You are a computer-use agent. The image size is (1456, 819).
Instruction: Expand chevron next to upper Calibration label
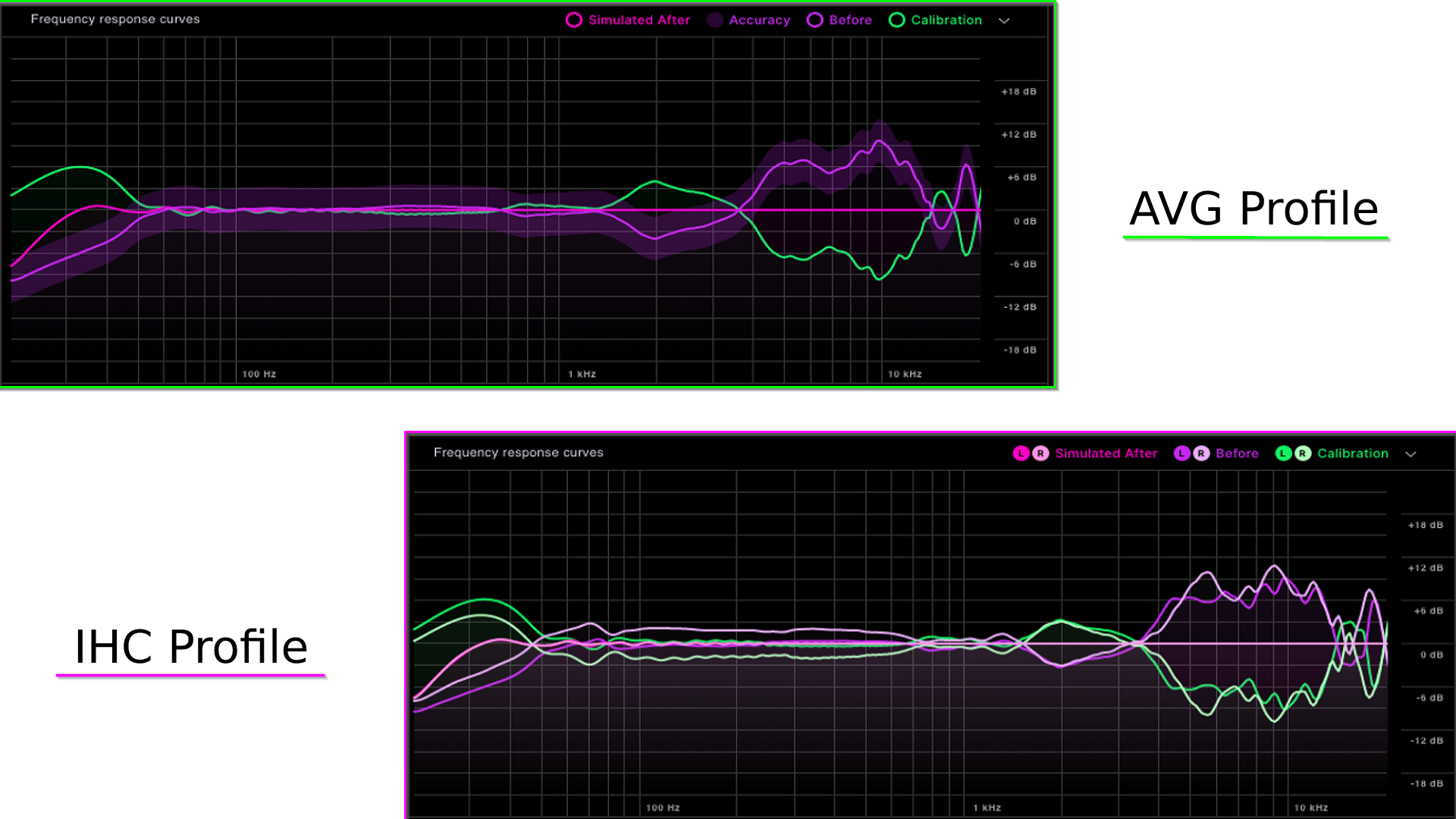pos(1004,21)
